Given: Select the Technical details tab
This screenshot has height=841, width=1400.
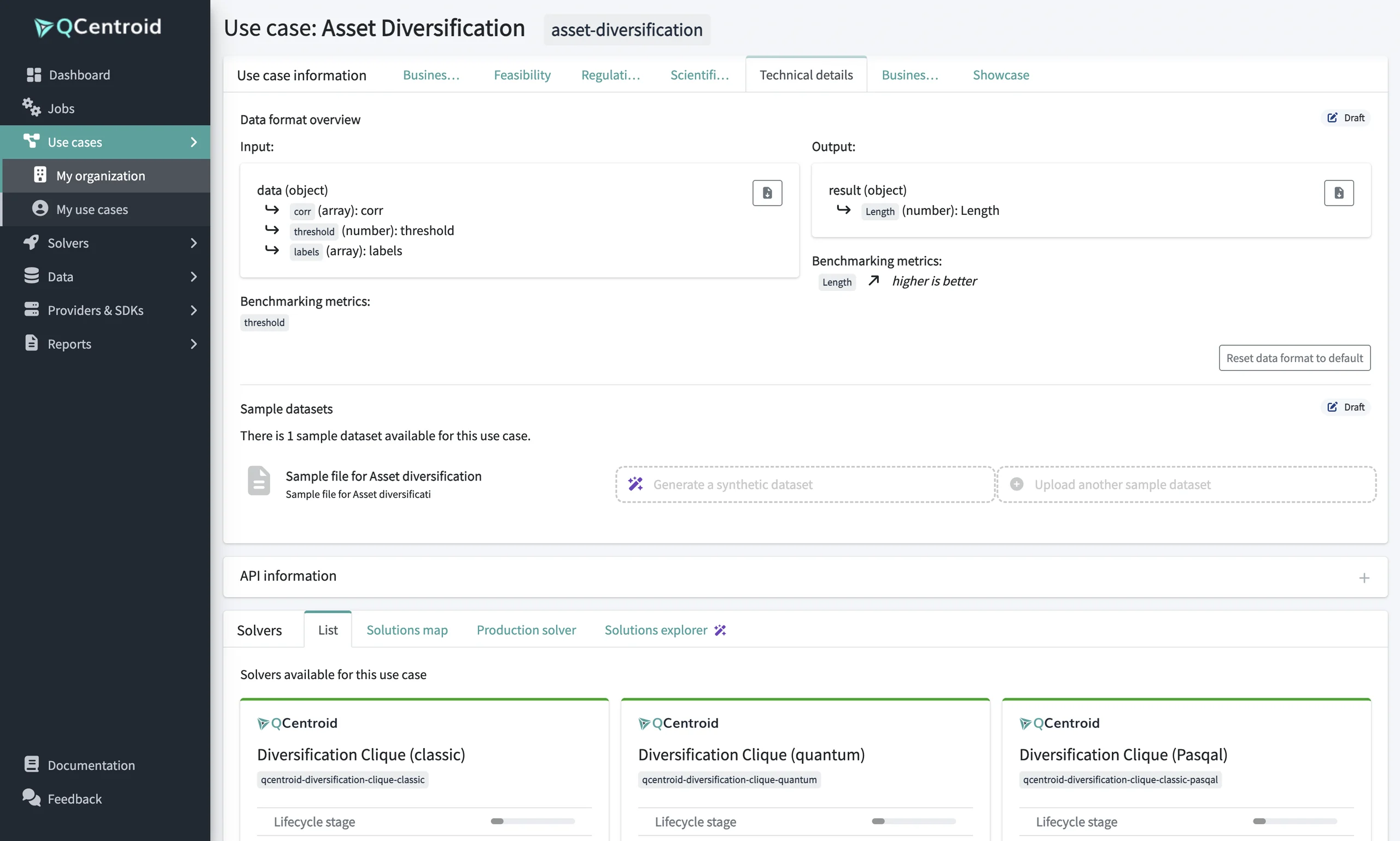Looking at the screenshot, I should [x=806, y=74].
